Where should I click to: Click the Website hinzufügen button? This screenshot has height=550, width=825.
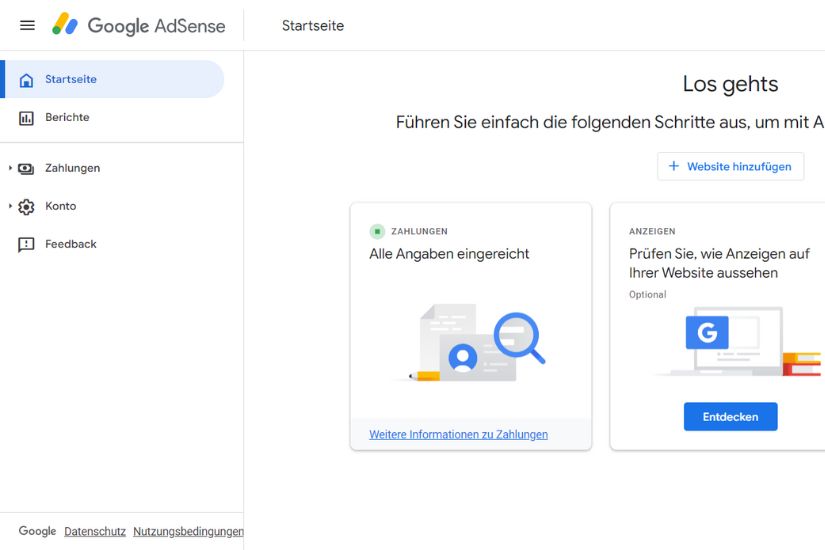point(730,166)
